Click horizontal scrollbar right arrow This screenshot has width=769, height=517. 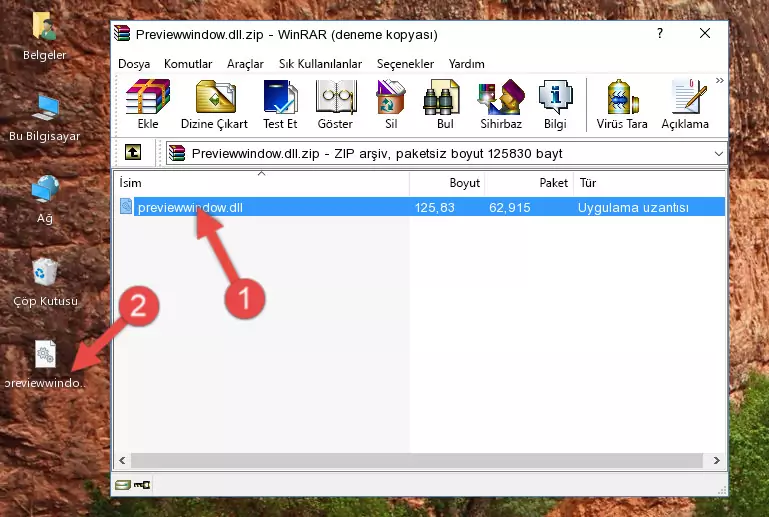[717, 460]
